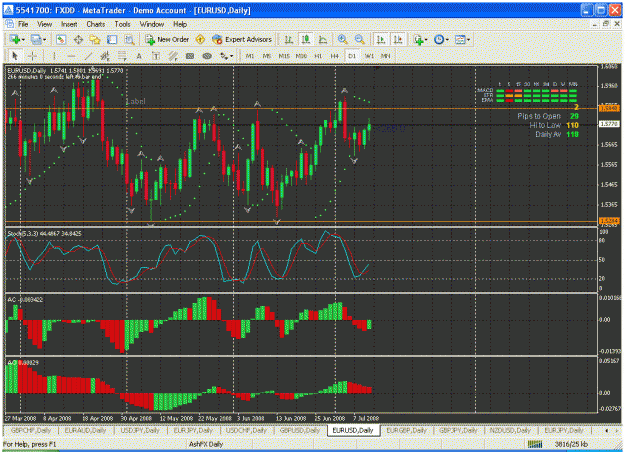Select the D1 daily timeframe
Viewport: 625px width, 452px height.
coord(352,56)
